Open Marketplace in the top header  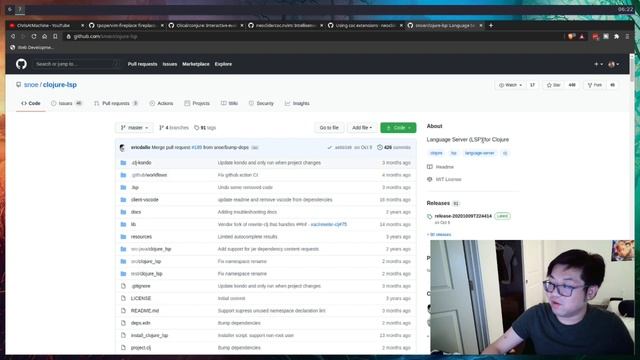196,64
